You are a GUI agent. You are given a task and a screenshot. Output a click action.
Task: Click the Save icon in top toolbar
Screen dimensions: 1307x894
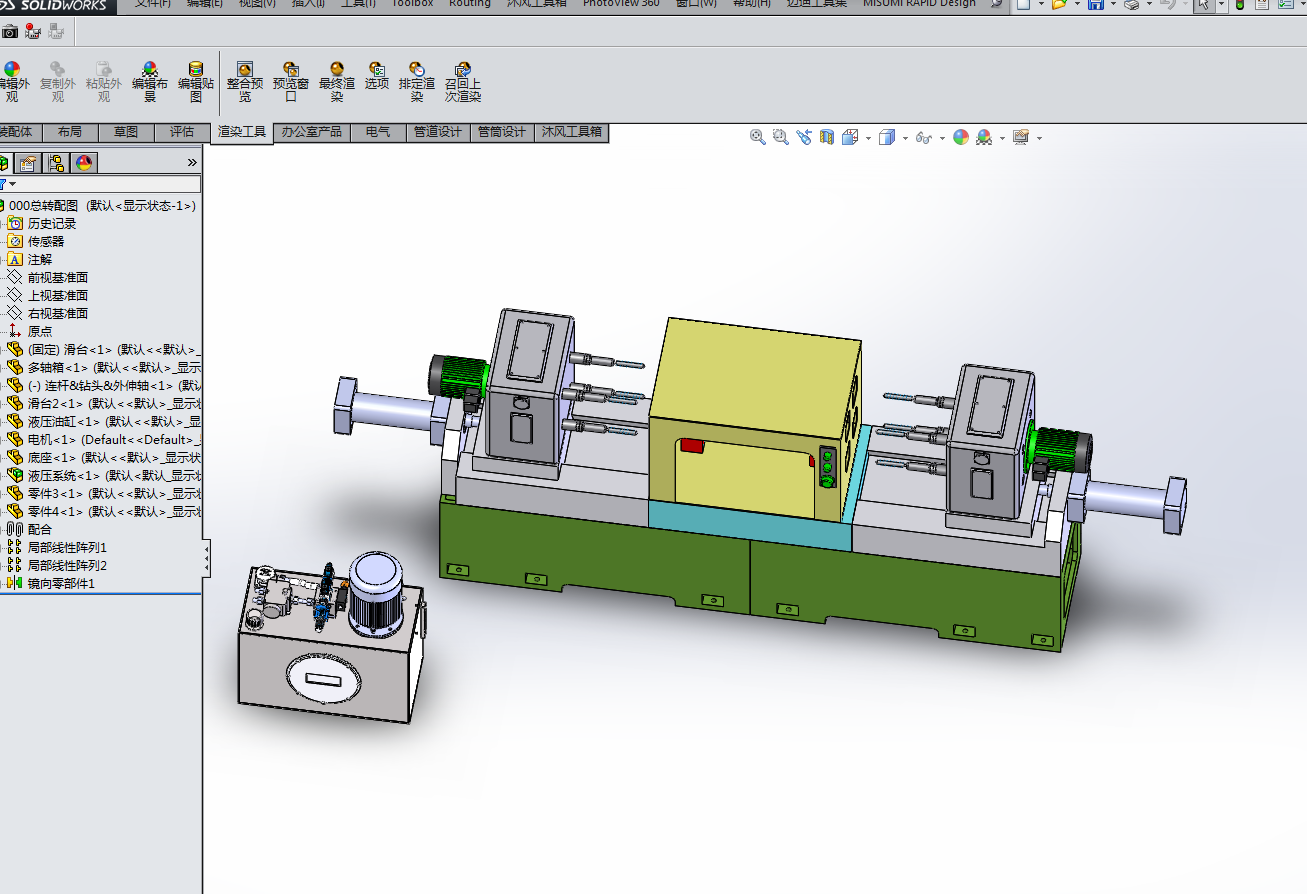tap(1096, 5)
